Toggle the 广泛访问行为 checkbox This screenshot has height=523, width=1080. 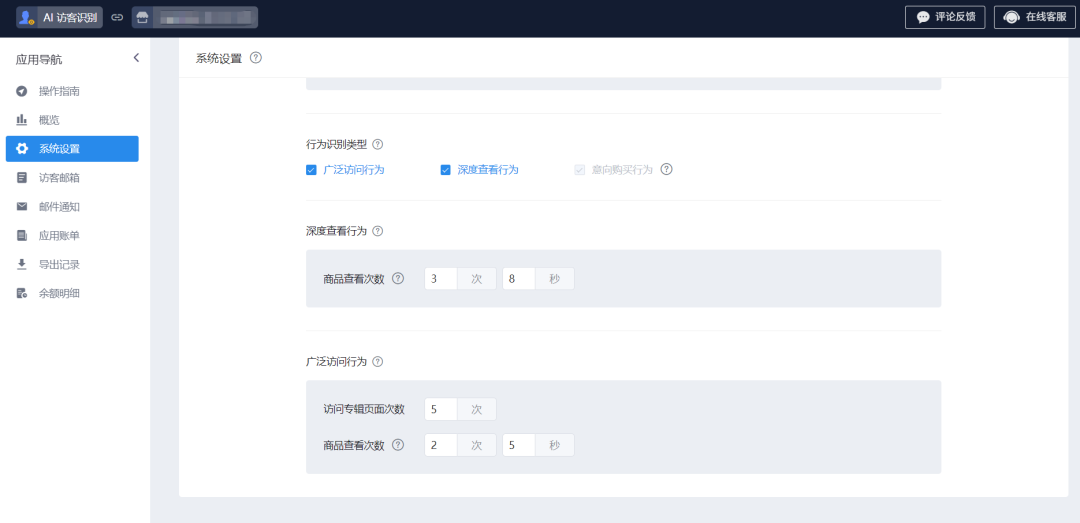point(311,170)
